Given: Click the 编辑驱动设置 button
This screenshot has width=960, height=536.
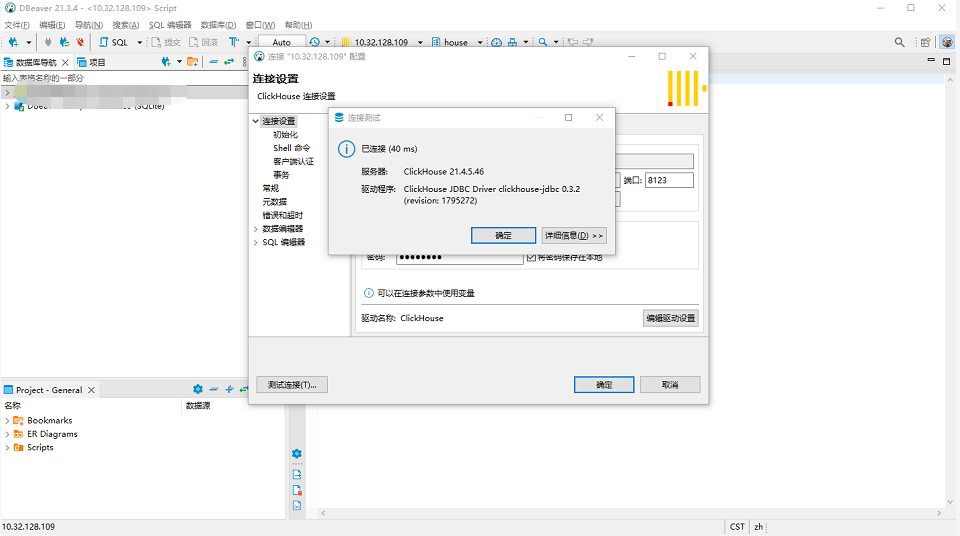Looking at the screenshot, I should (670, 318).
